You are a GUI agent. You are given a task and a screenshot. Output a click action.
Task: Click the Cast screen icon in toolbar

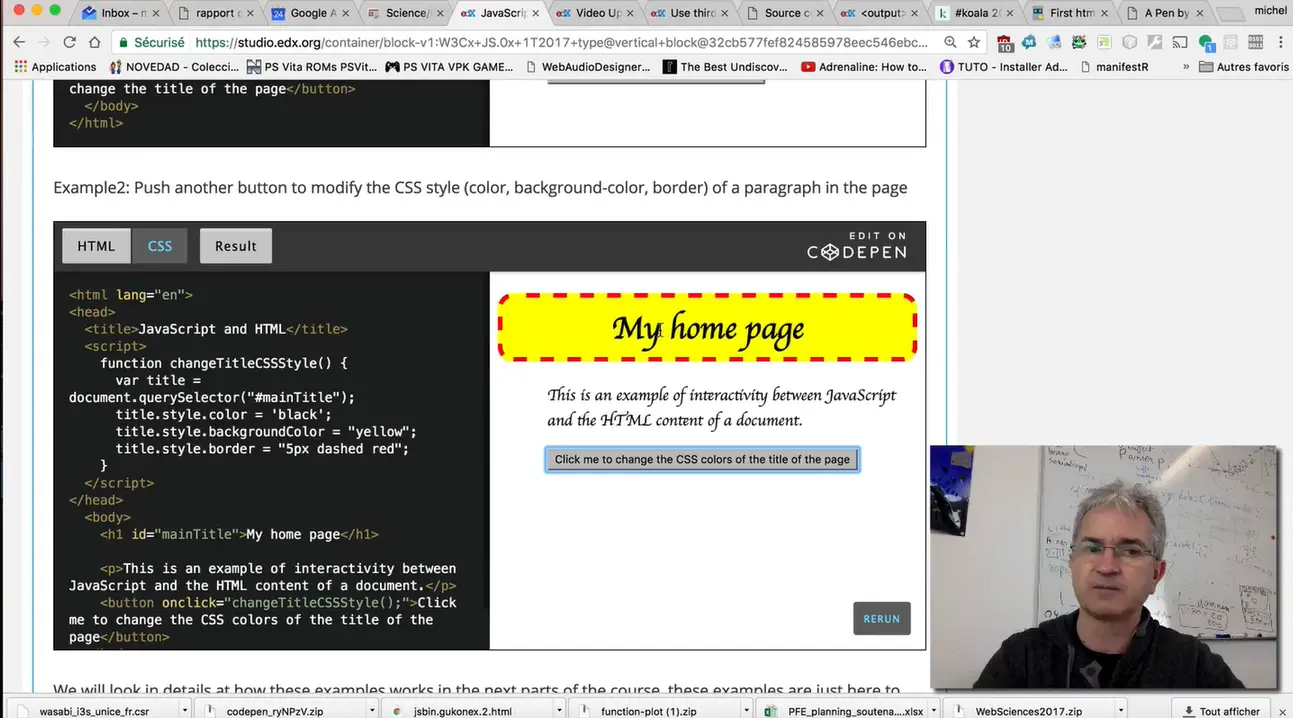pyautogui.click(x=1180, y=42)
